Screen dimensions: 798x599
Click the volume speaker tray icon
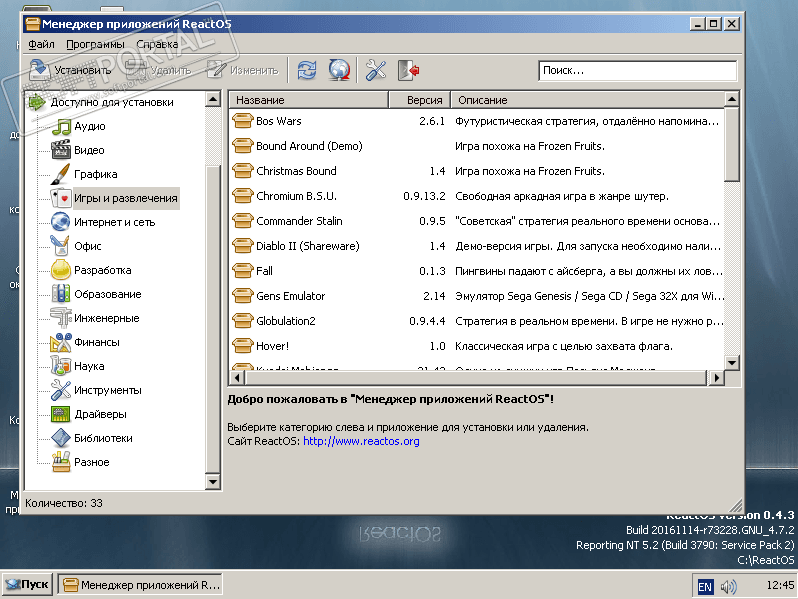728,587
